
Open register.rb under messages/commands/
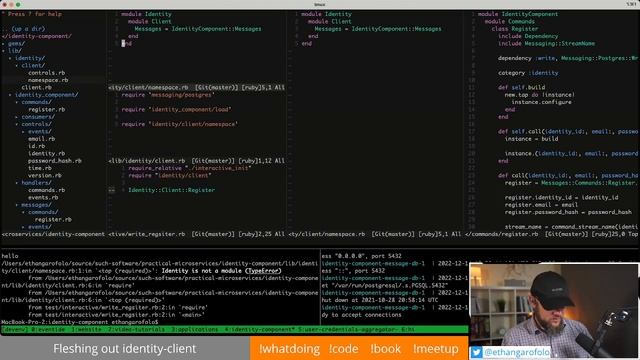pyautogui.click(x=53, y=220)
